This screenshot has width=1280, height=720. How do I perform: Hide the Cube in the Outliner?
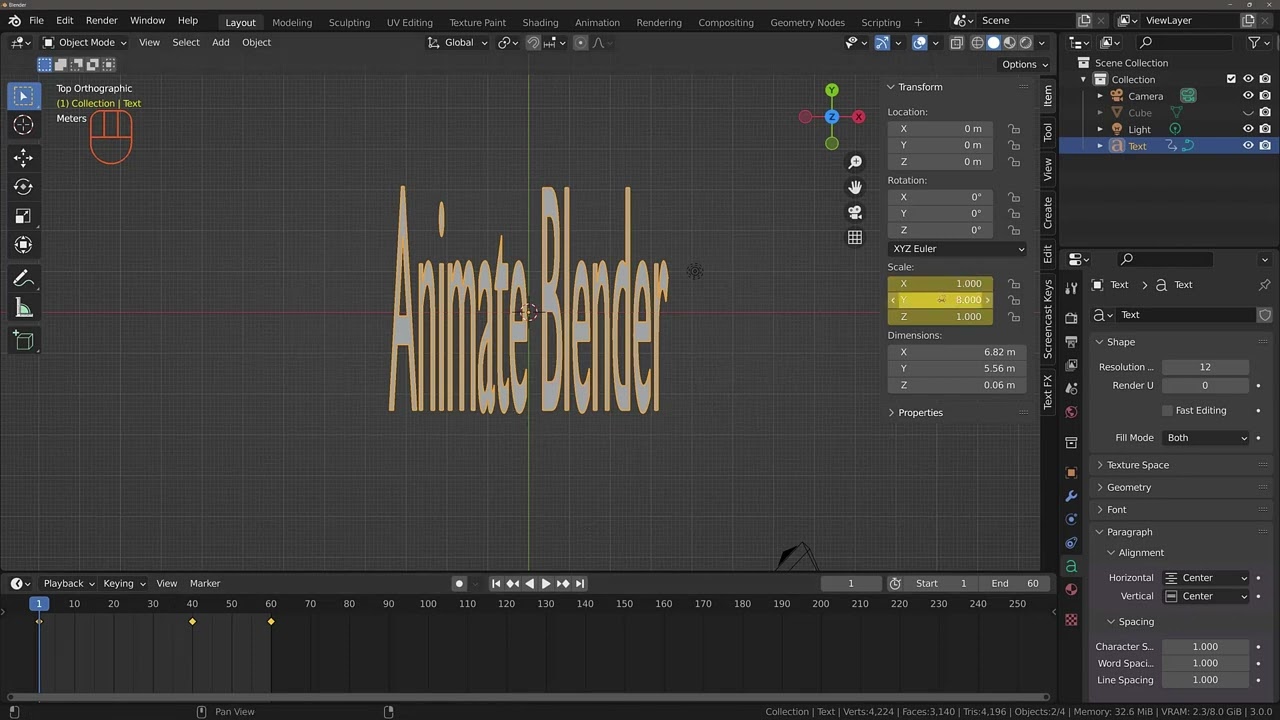click(x=1248, y=112)
